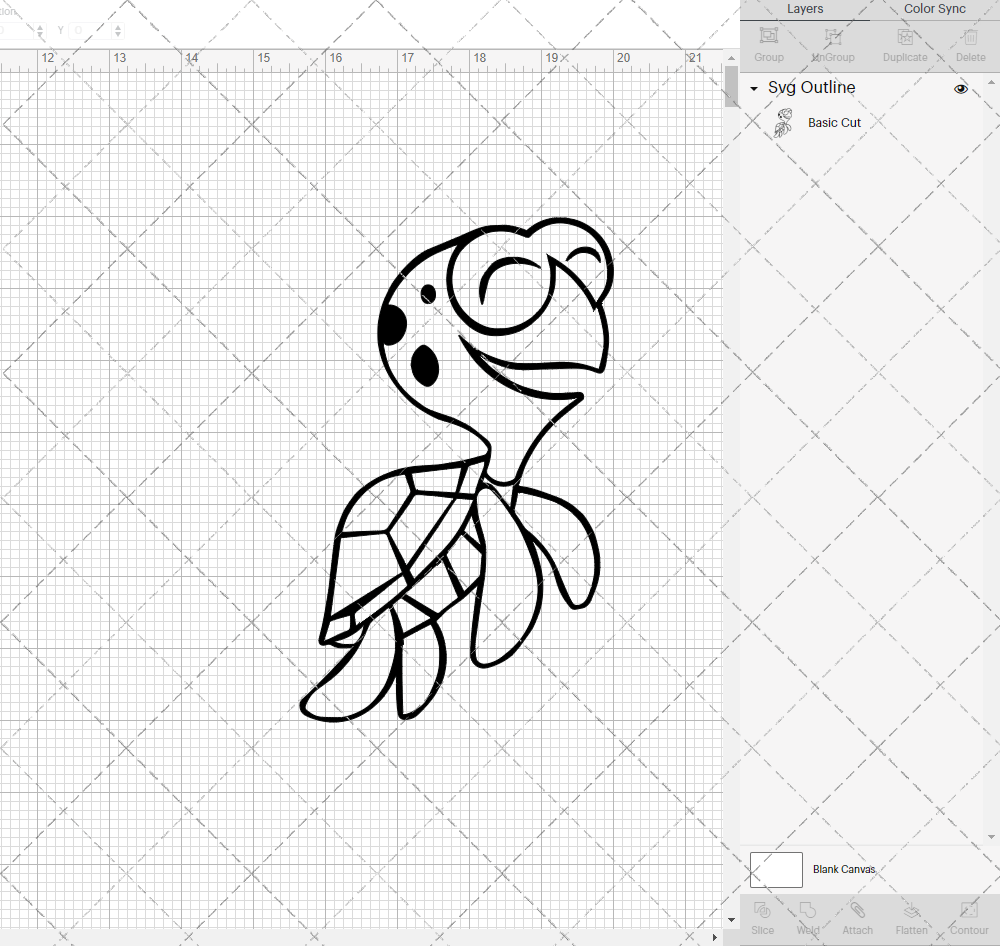Click the Layers panel scroll up arrow
1000x946 pixels.
pos(991,82)
